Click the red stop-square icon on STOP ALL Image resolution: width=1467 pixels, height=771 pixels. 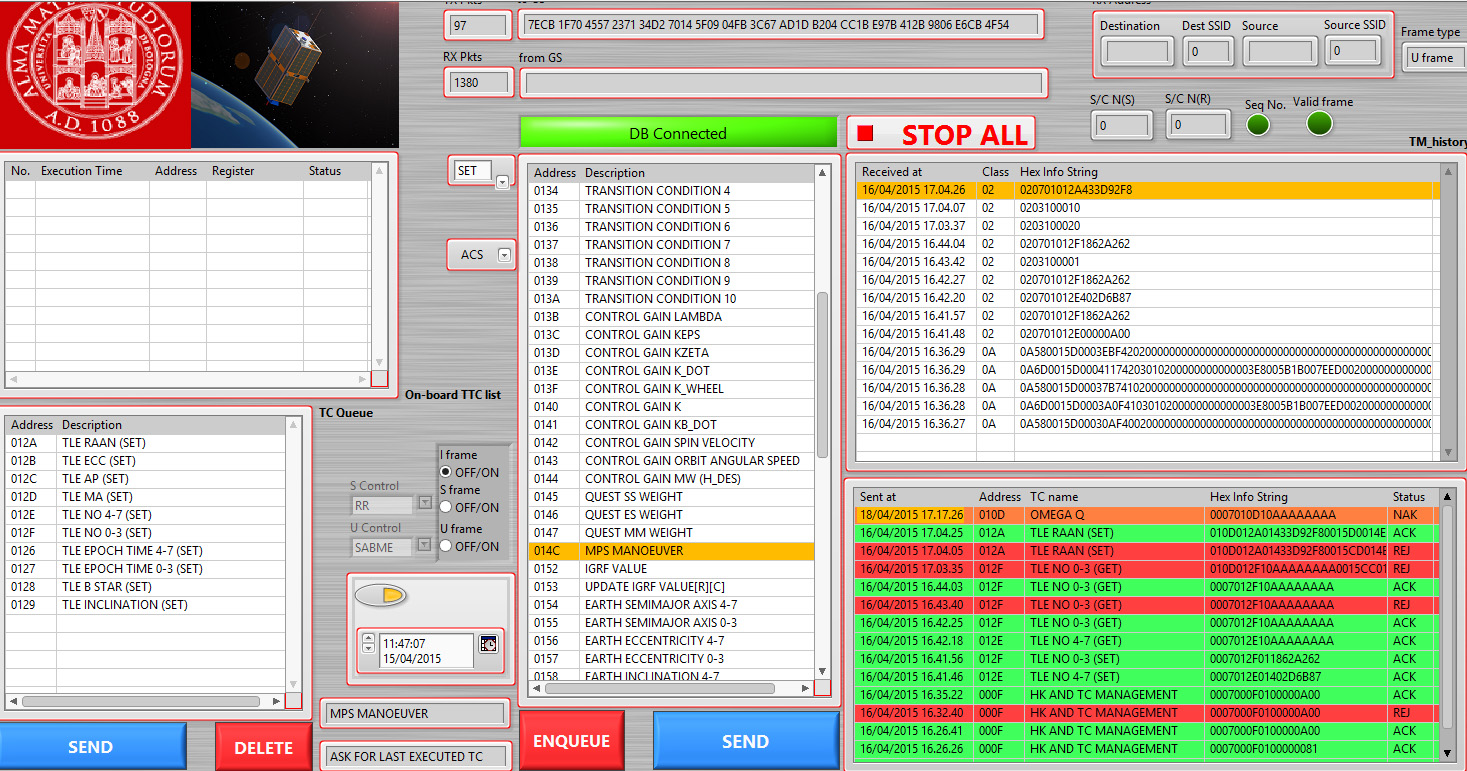tap(865, 133)
